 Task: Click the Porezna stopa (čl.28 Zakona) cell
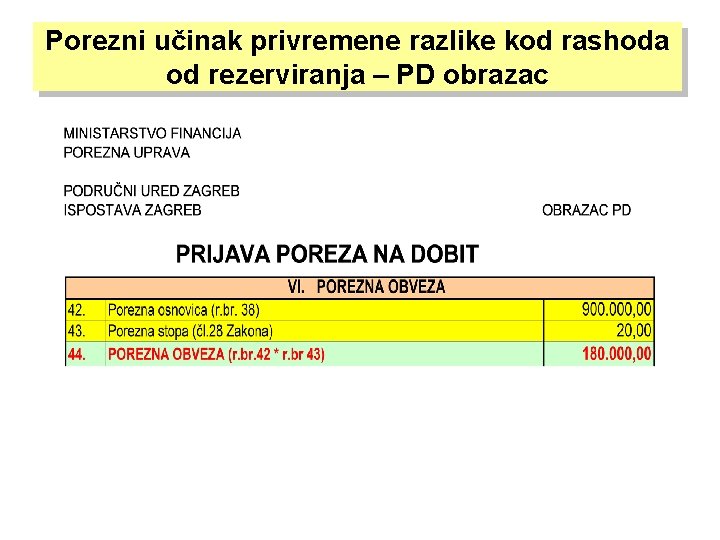[324, 331]
